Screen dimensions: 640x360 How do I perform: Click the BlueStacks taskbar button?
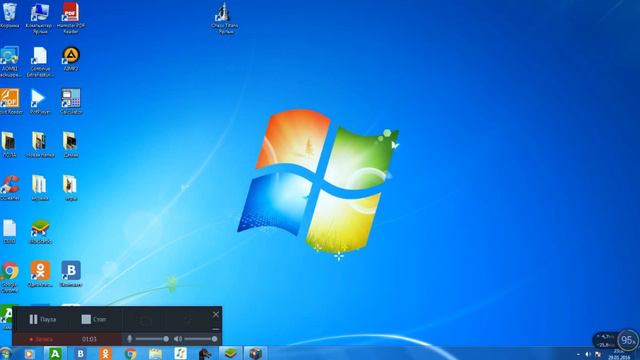(x=231, y=353)
